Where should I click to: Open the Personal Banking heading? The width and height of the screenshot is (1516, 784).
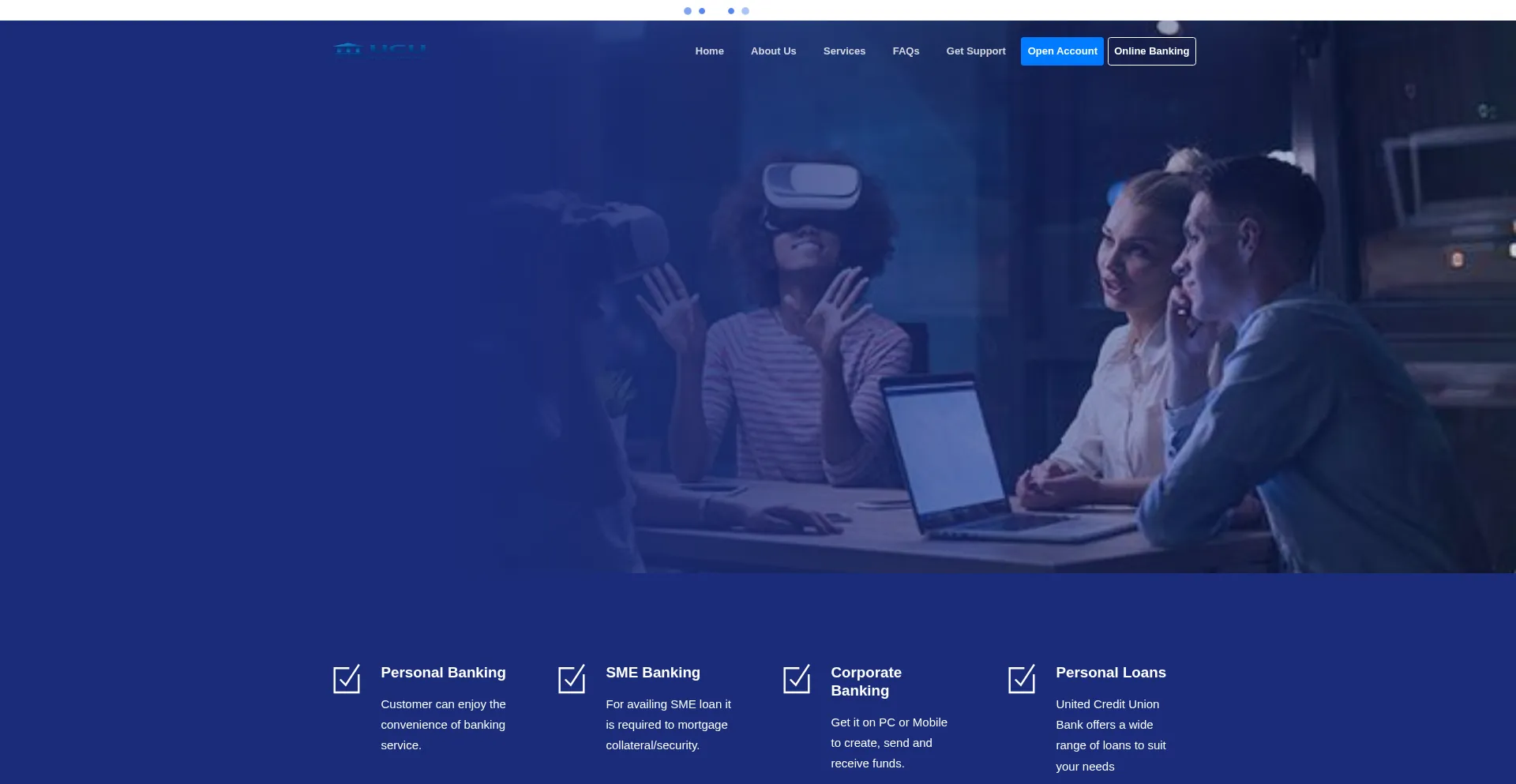point(443,673)
